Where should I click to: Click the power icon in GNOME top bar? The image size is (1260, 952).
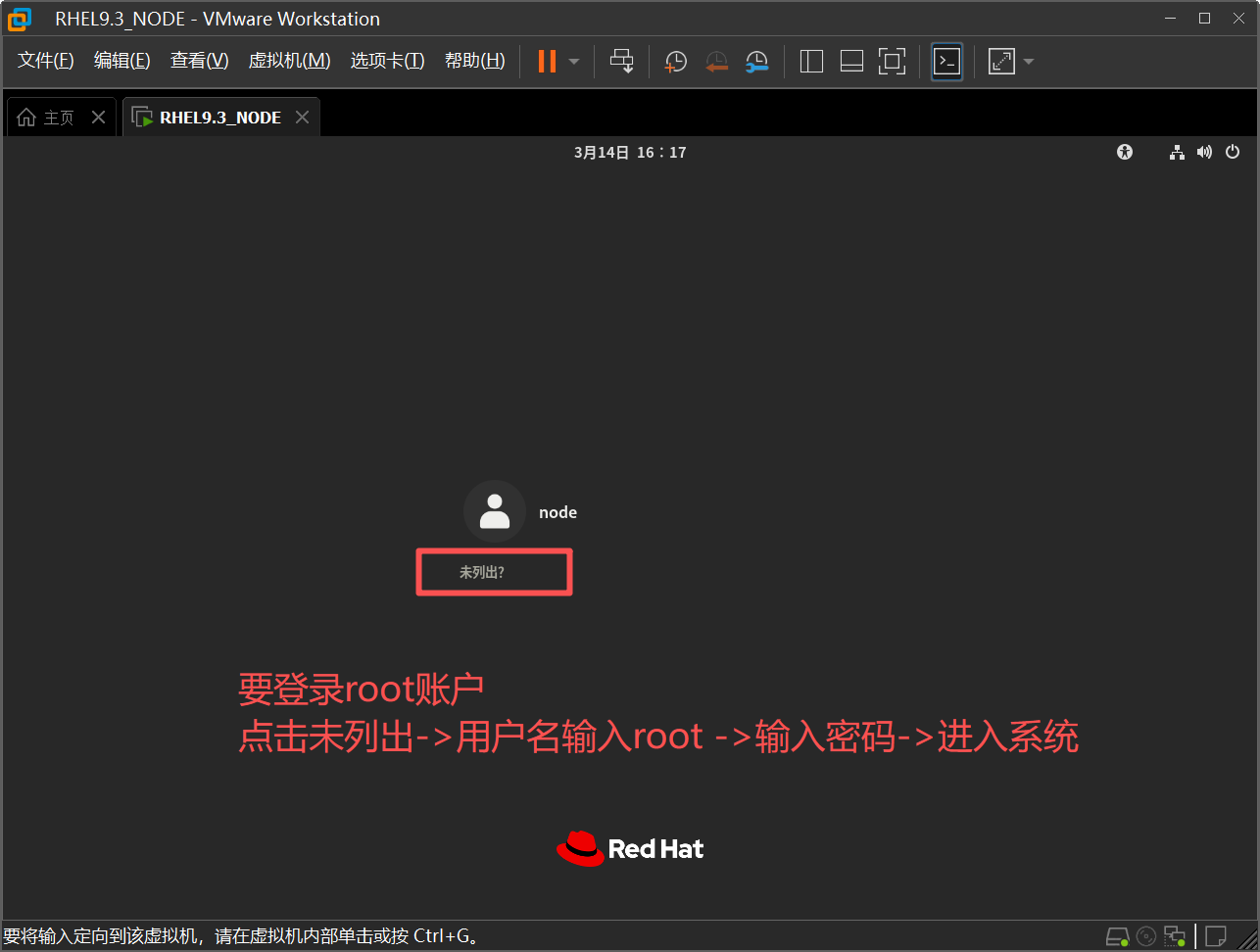[1233, 152]
